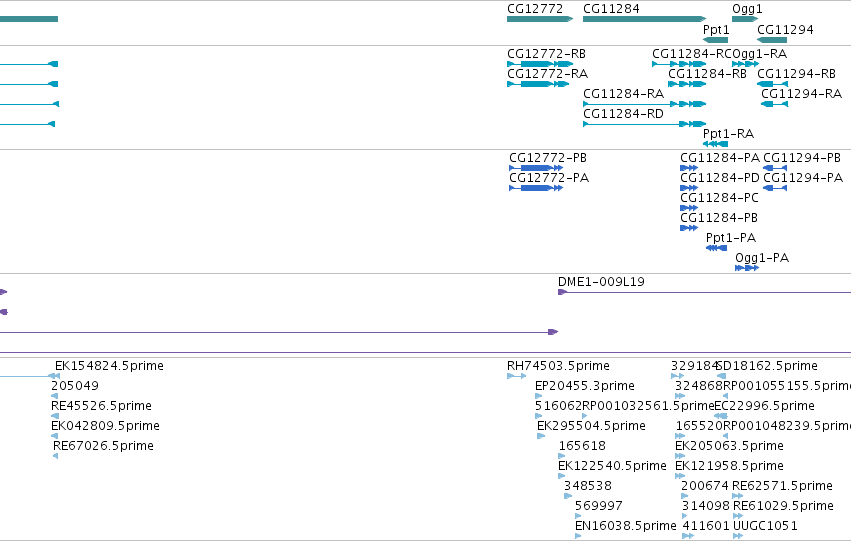Click the CG11284-RA transcript line
The image size is (851, 541).
(x=644, y=104)
